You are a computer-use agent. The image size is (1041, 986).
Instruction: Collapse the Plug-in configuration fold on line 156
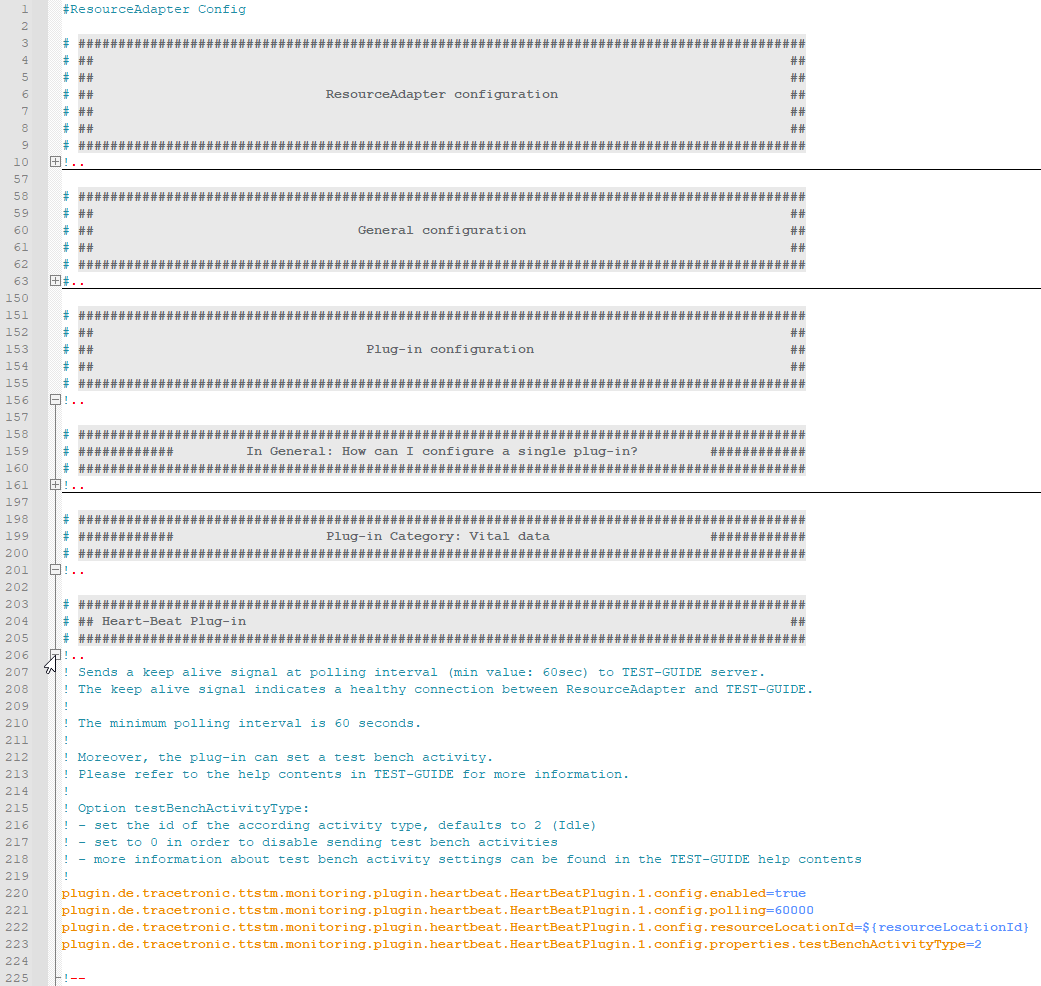point(54,400)
